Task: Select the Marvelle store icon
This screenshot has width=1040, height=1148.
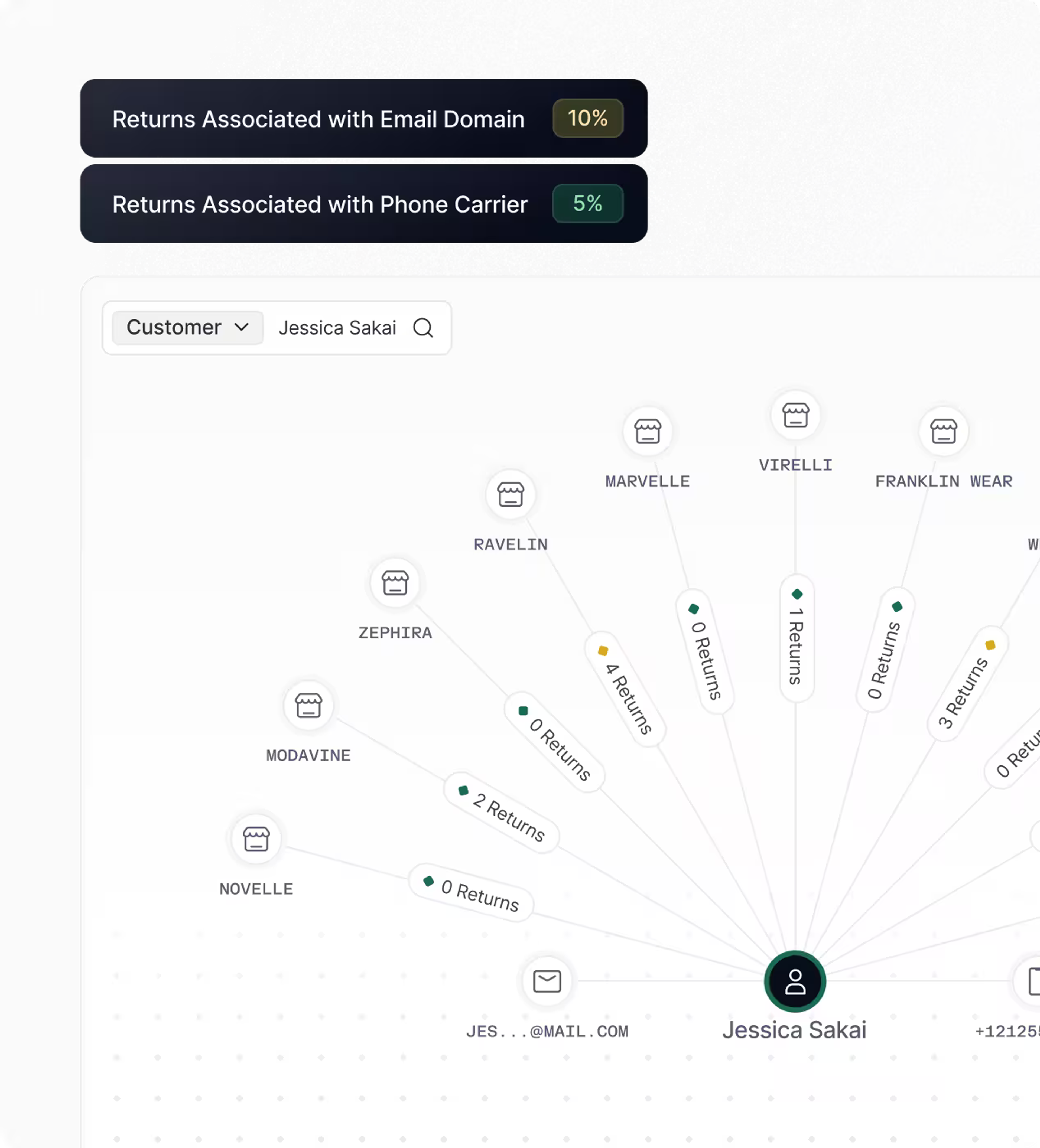Action: tap(648, 431)
